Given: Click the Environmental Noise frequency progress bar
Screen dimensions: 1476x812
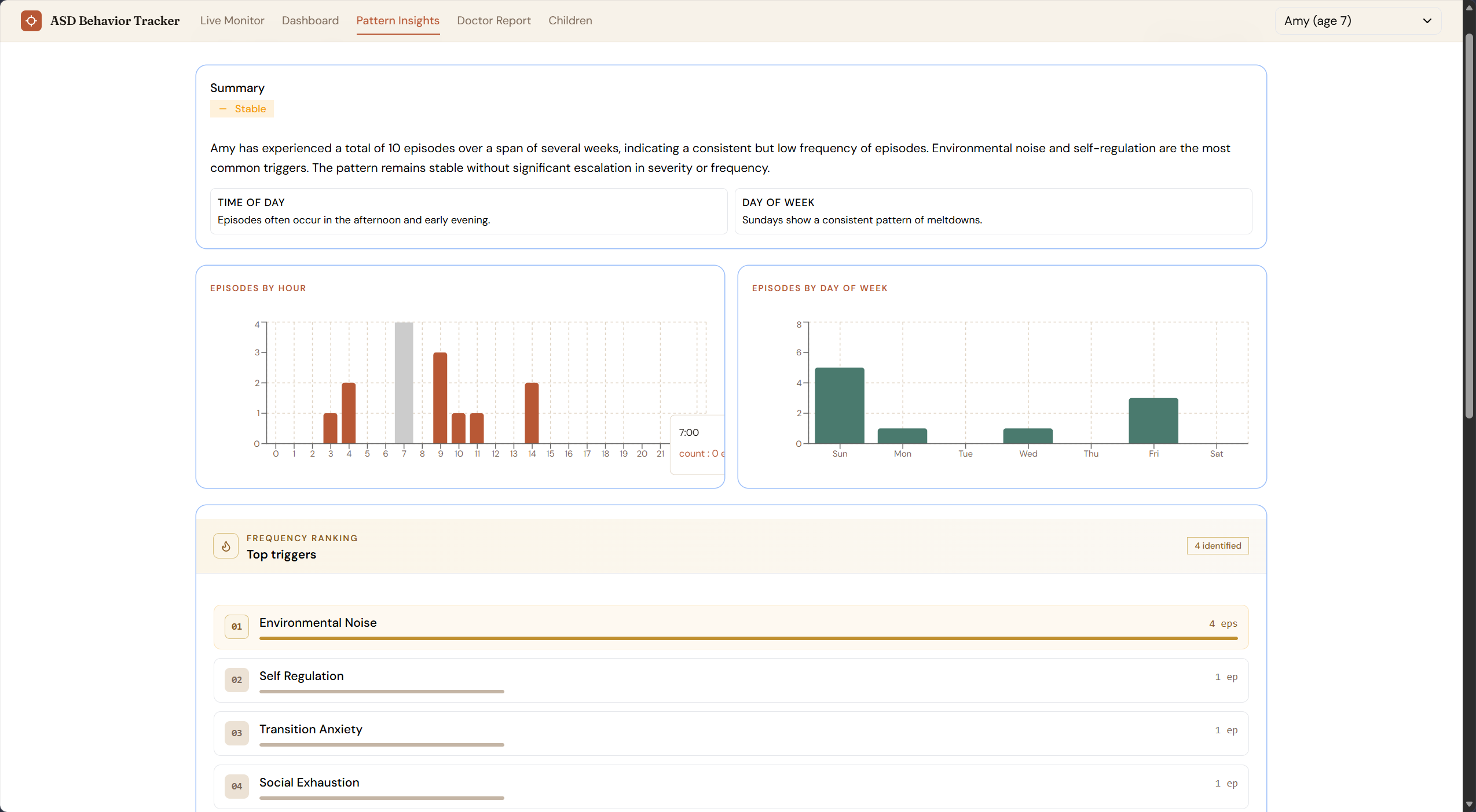Looking at the screenshot, I should point(748,638).
